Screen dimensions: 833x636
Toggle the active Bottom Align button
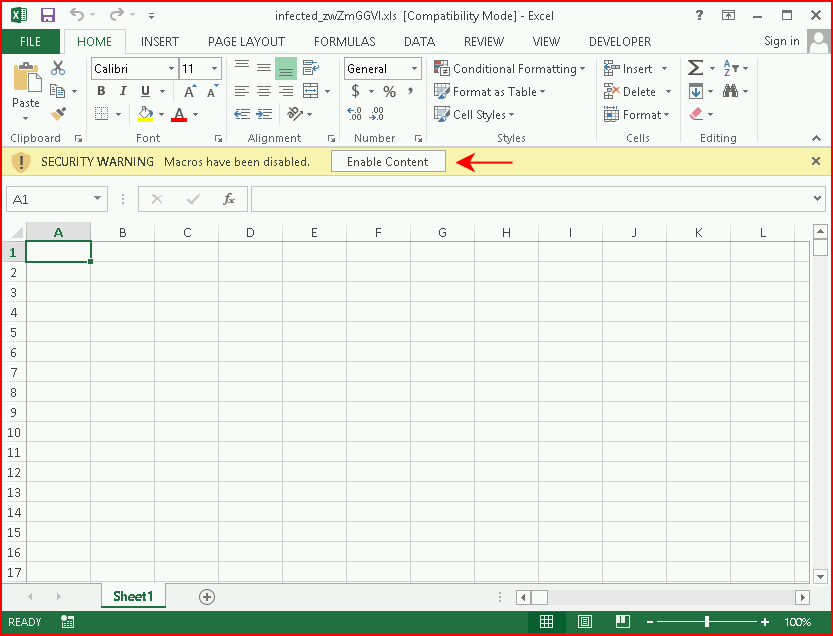pyautogui.click(x=286, y=69)
